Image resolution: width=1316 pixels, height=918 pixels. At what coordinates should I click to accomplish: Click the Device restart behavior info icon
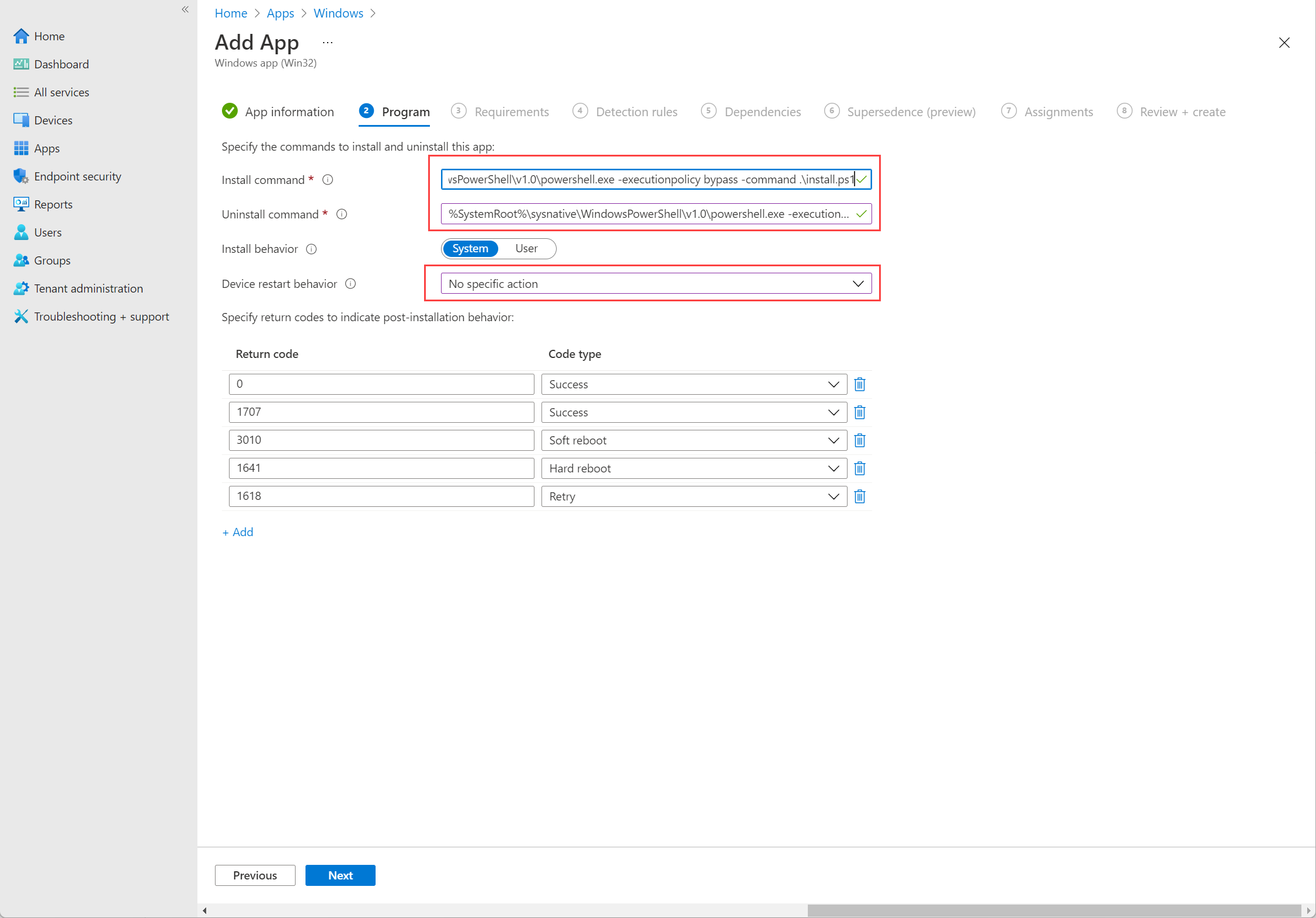[x=350, y=284]
